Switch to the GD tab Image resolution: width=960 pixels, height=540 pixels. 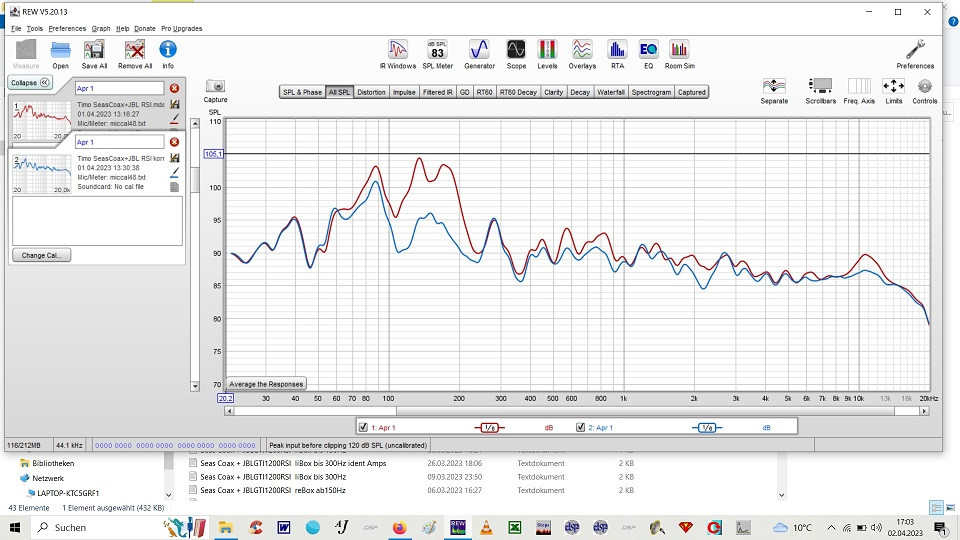pos(465,92)
